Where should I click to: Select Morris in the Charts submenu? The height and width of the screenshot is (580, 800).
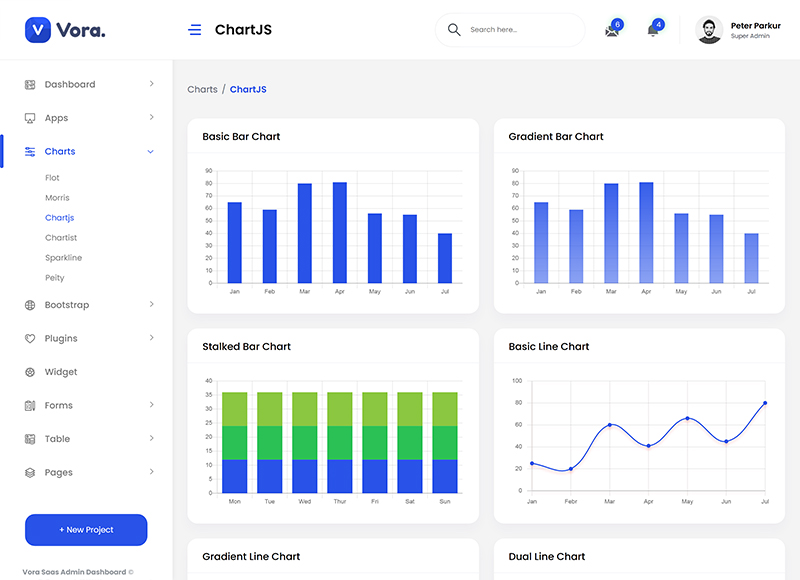57,198
